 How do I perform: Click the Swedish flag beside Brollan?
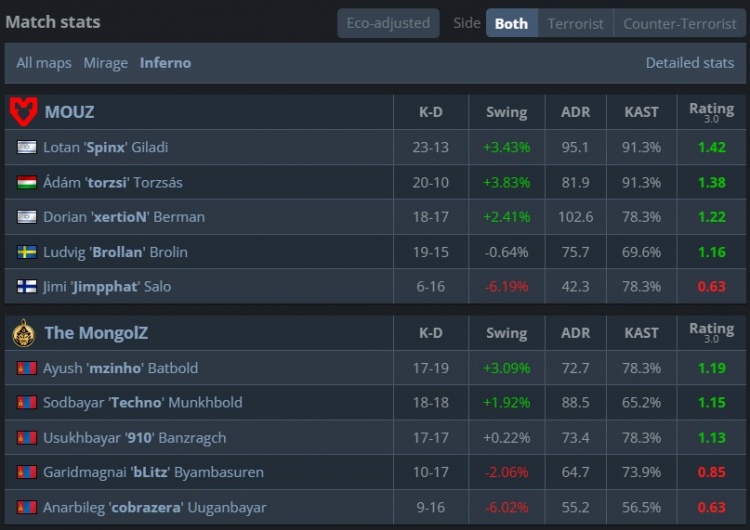(27, 252)
